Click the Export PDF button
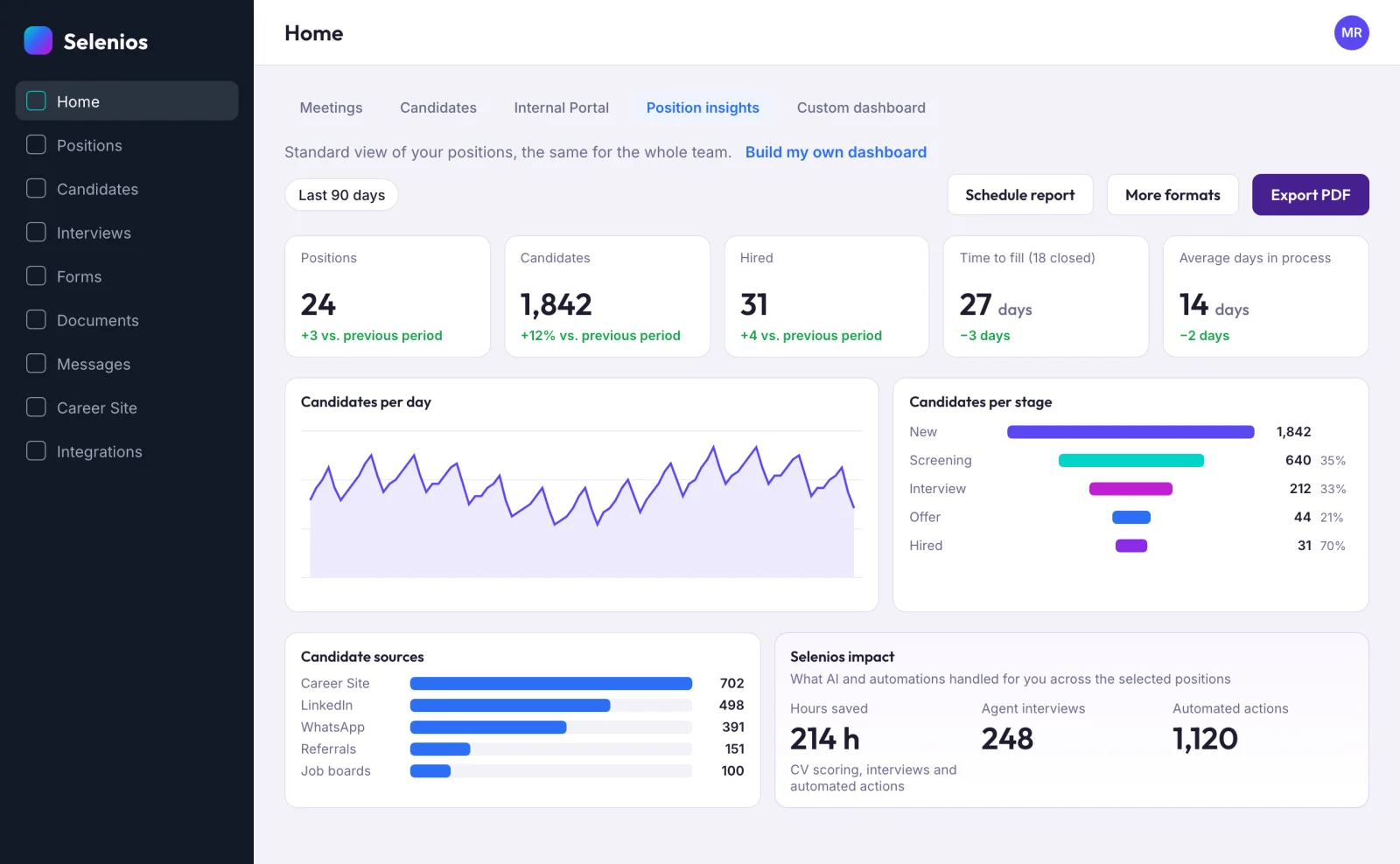Screen dimensions: 1400x864 tap(1310, 195)
